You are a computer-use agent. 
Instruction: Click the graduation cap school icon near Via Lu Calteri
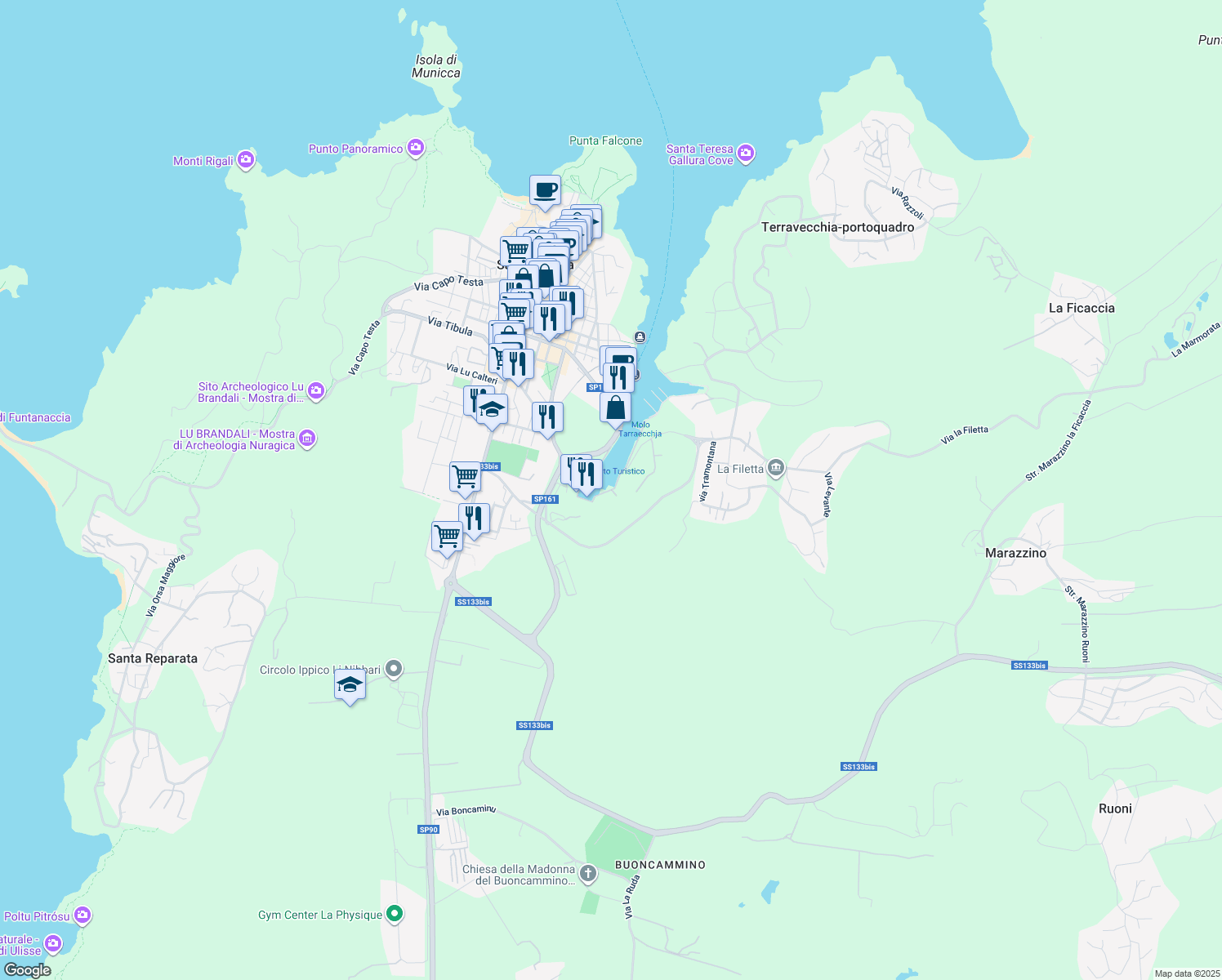pos(492,411)
